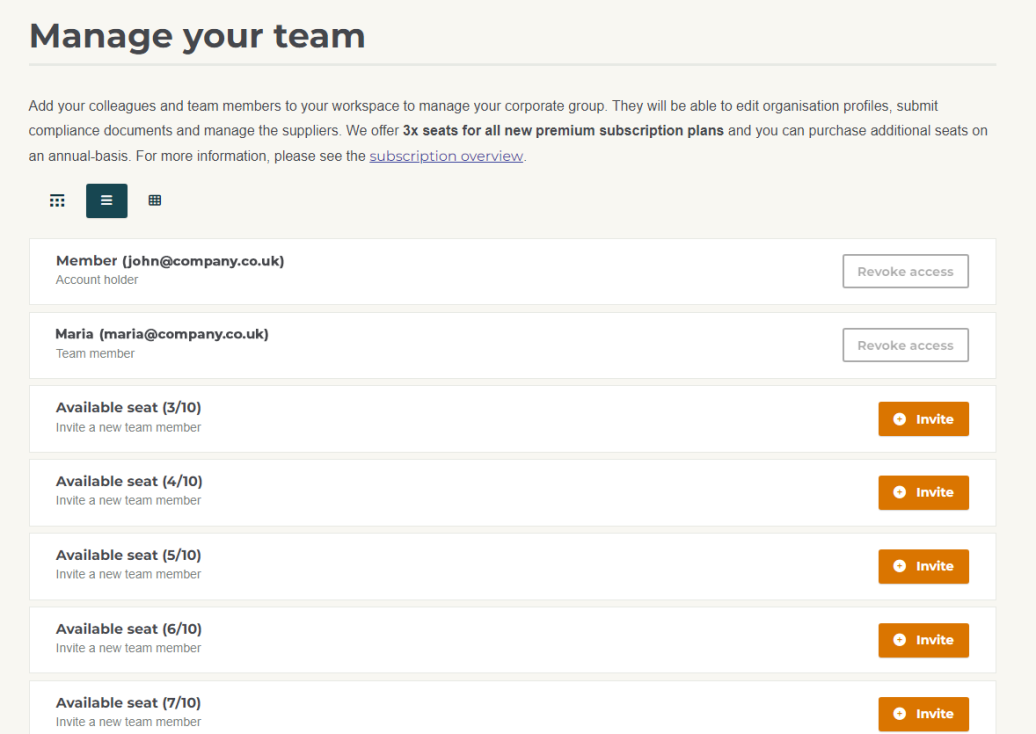Screen dimensions: 1036x734
Task: Click the bold 3x seats premium text
Action: click(x=563, y=131)
